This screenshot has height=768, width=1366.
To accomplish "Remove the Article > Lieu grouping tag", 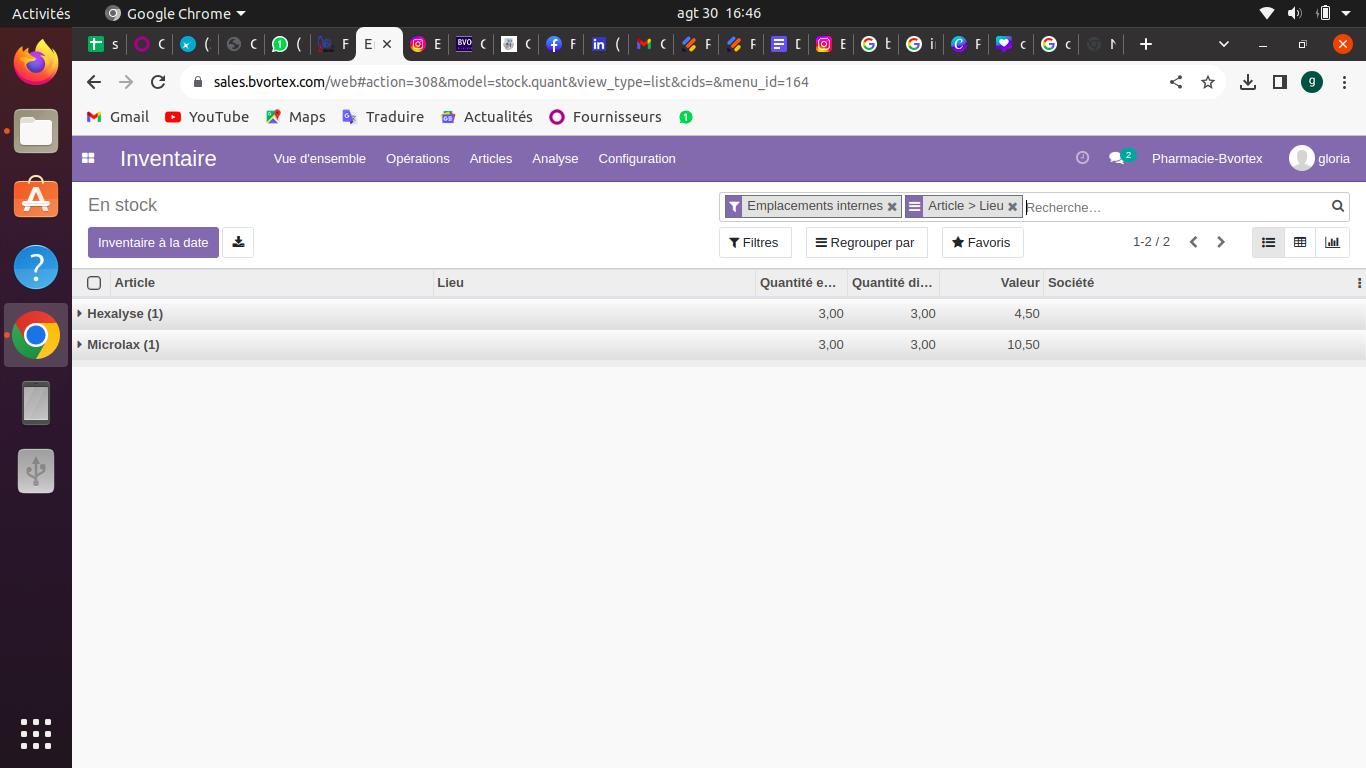I will click(1012, 207).
